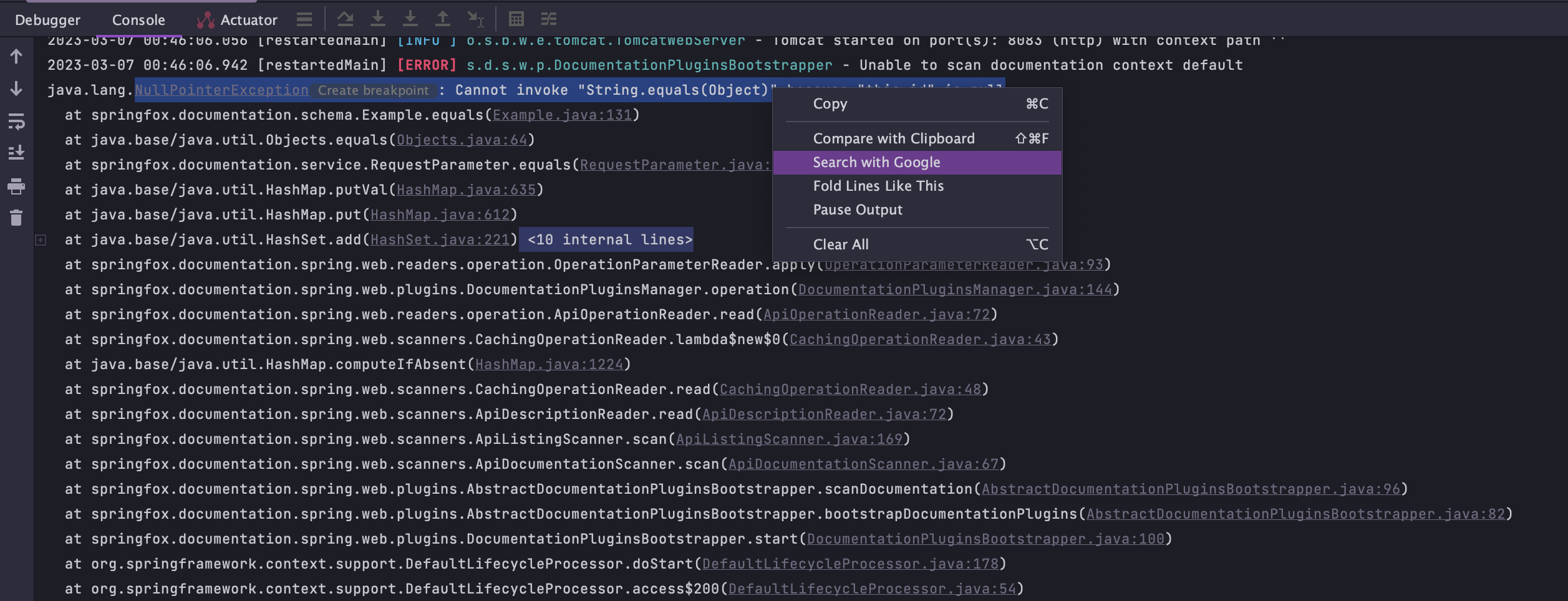Click the 2023-03-07 00:46:06.942 timestamp
This screenshot has height=601, width=1568.
tap(148, 65)
